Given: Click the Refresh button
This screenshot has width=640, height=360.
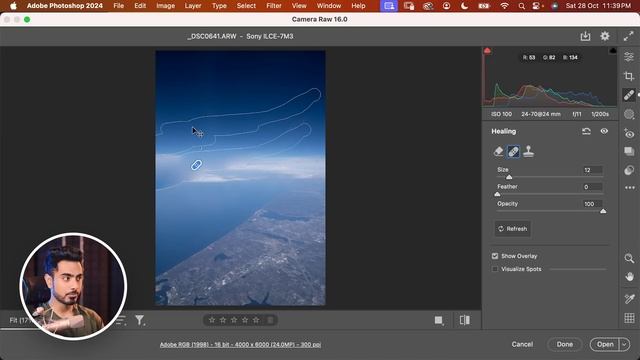Looking at the screenshot, I should [513, 229].
